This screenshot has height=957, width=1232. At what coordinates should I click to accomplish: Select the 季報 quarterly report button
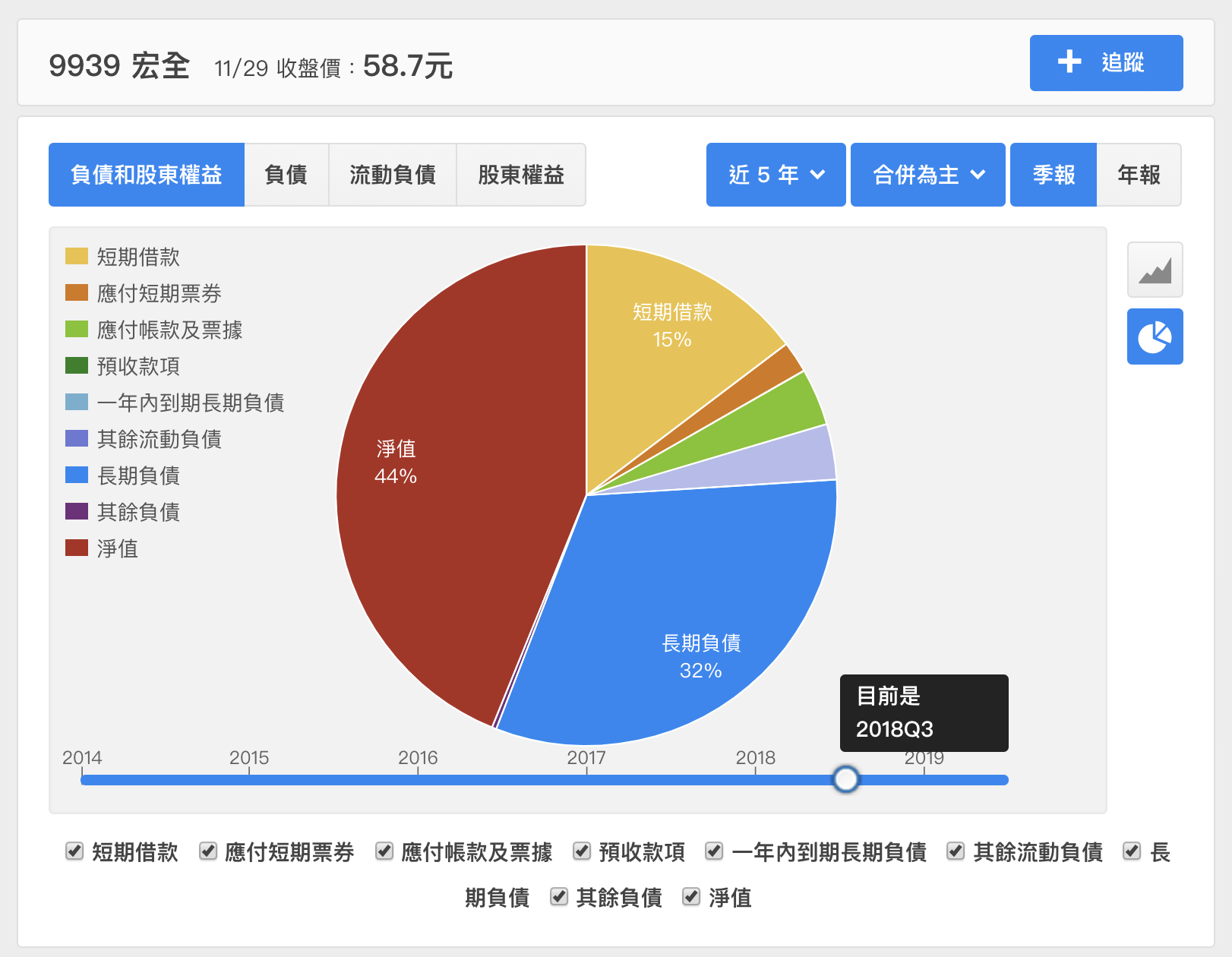[x=1054, y=175]
